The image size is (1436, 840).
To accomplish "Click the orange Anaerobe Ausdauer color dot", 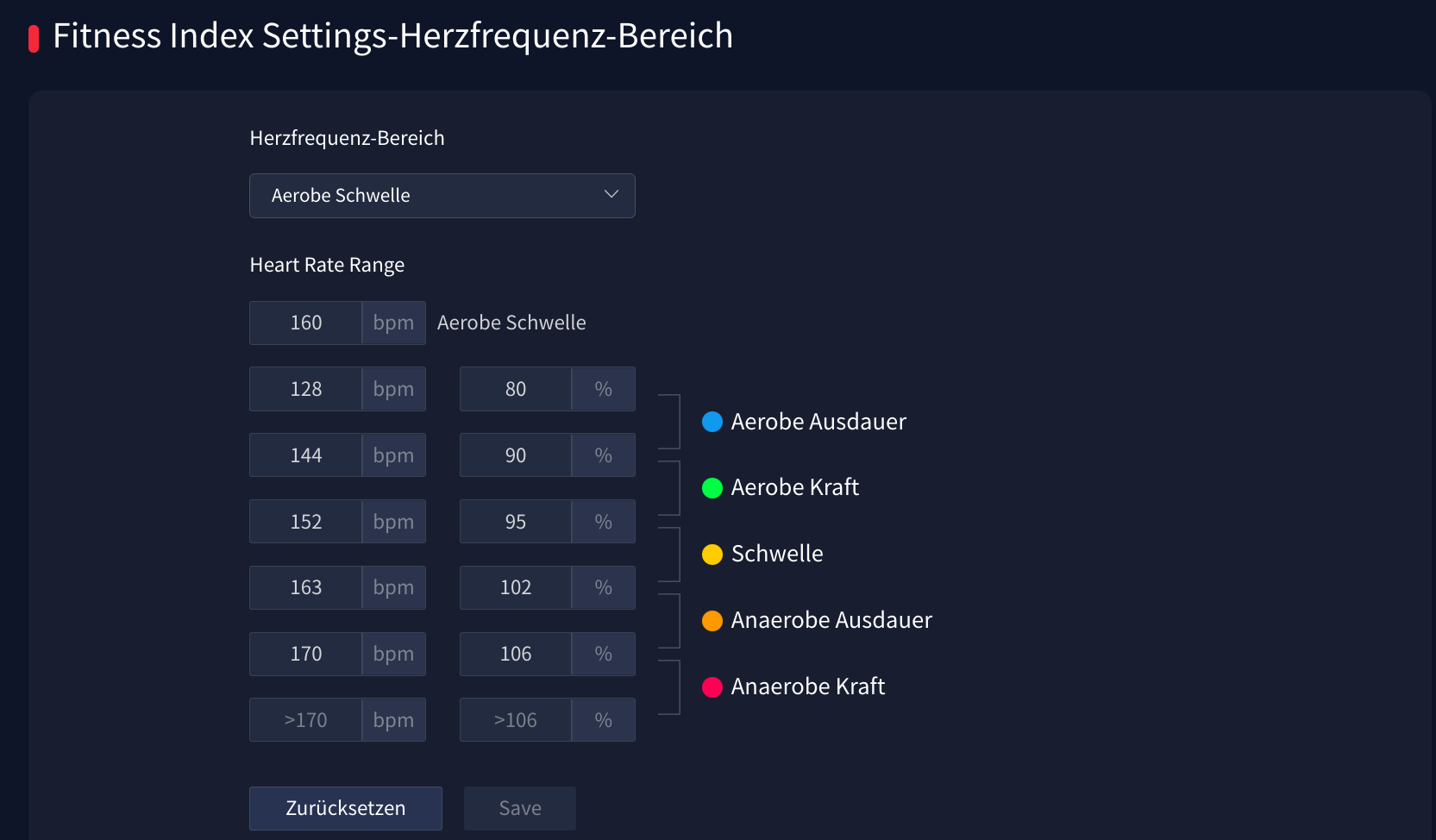I will coord(712,621).
